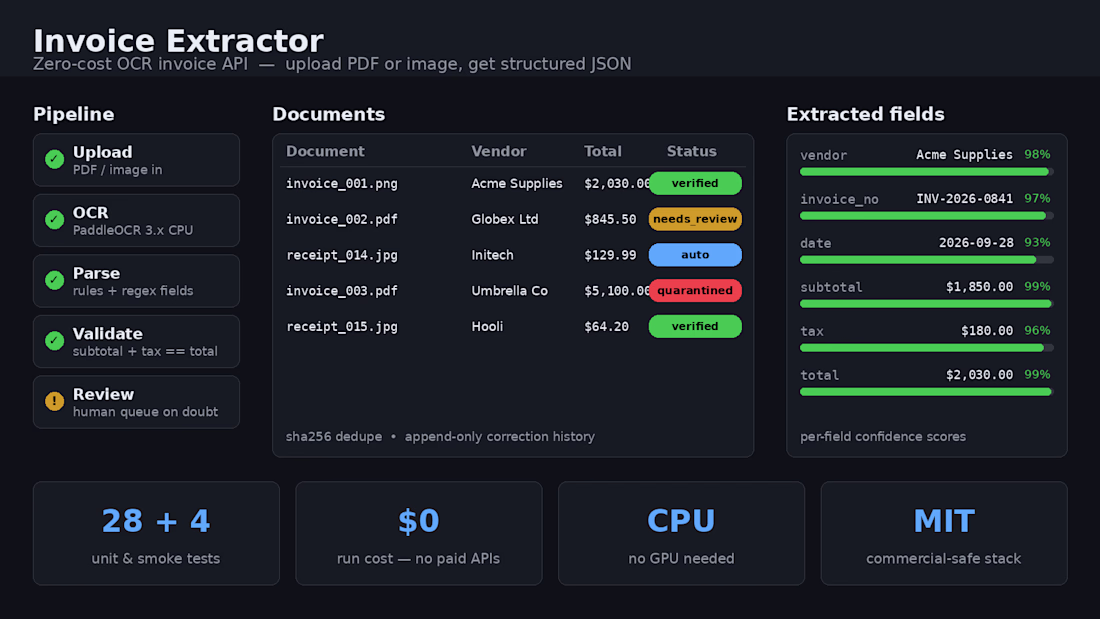Click the tax confidence progress bar

pyautogui.click(x=927, y=348)
